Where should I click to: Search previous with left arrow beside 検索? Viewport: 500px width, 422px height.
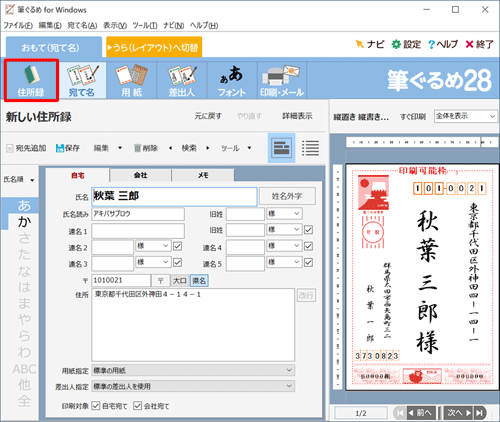click(x=171, y=148)
